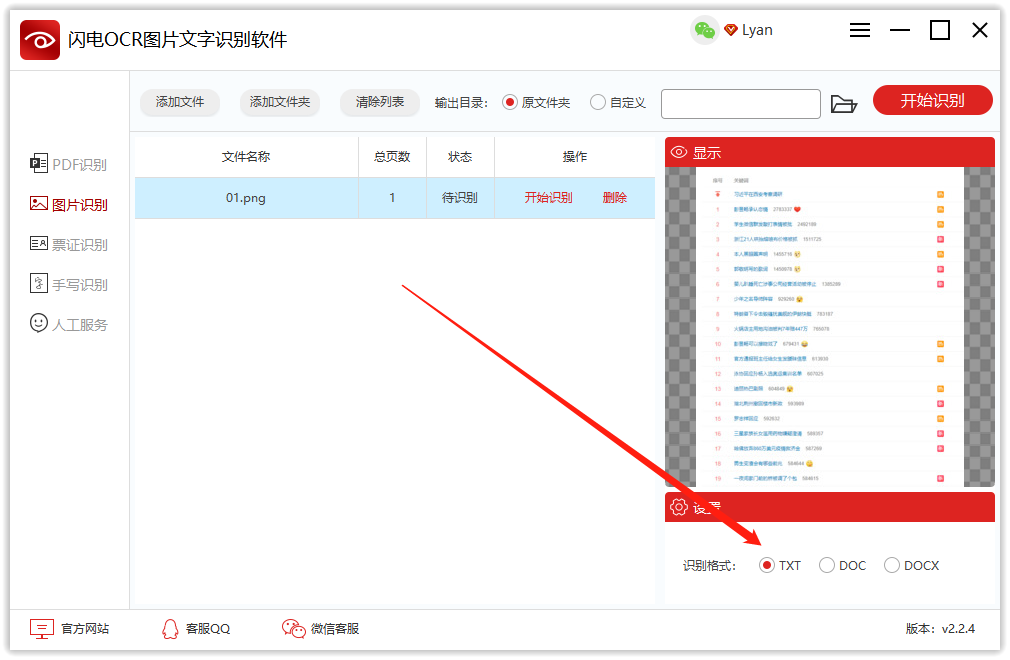Click the 添加文件 button

(180, 102)
